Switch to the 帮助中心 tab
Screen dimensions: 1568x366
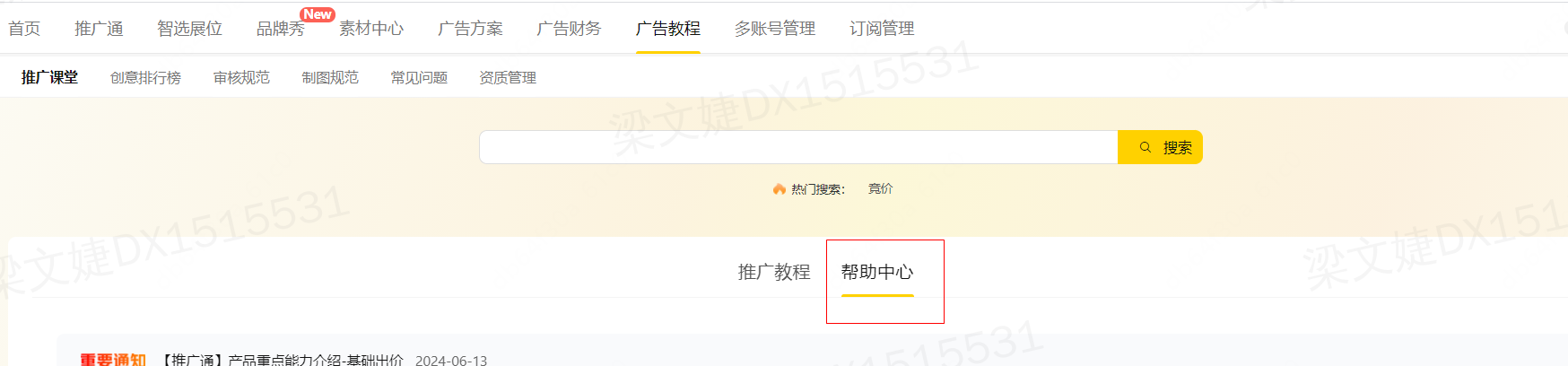(x=877, y=272)
